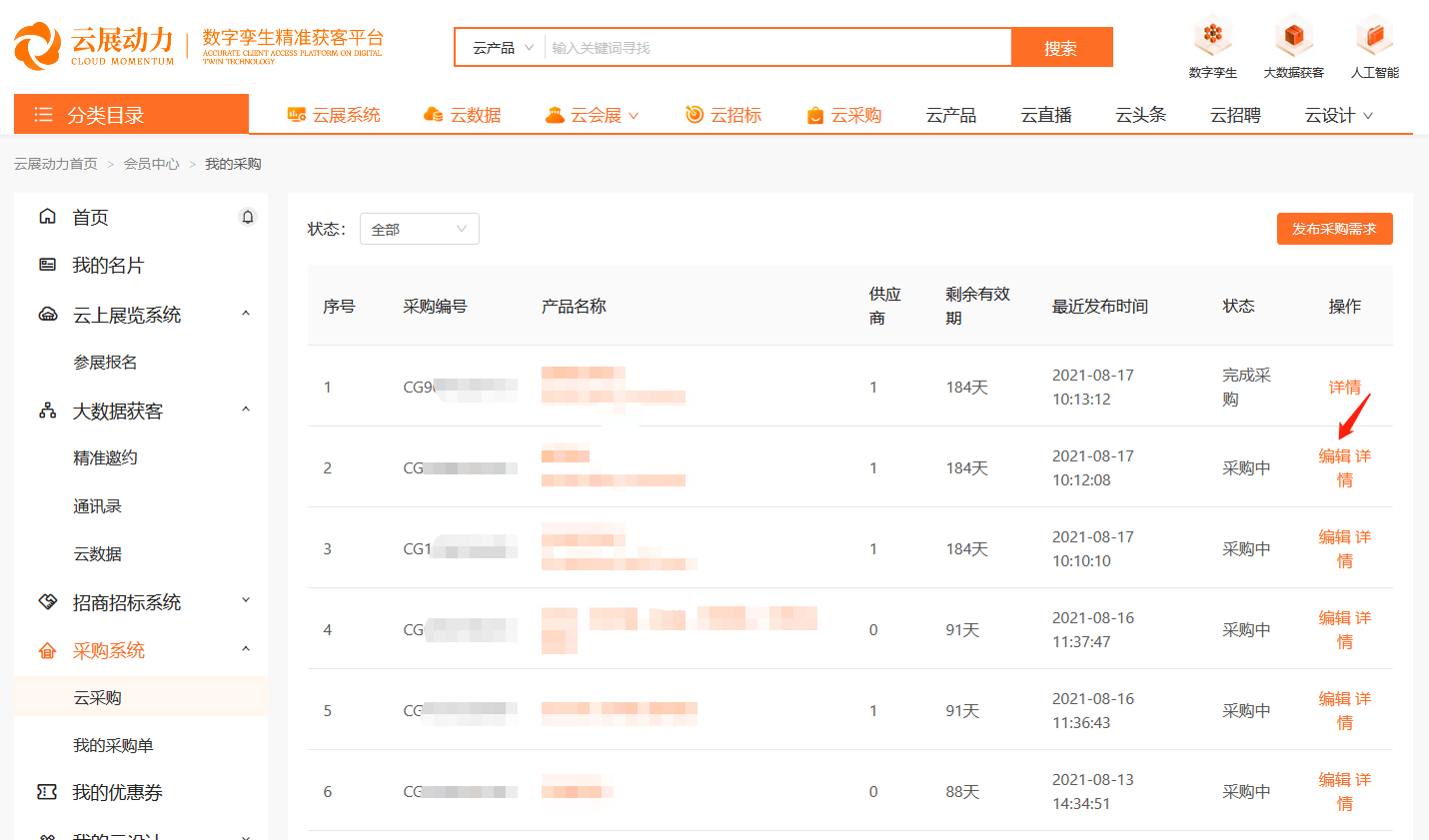Viewport: 1429px width, 840px height.
Task: Open the 云产品 search category dropdown
Action: pyautogui.click(x=500, y=46)
